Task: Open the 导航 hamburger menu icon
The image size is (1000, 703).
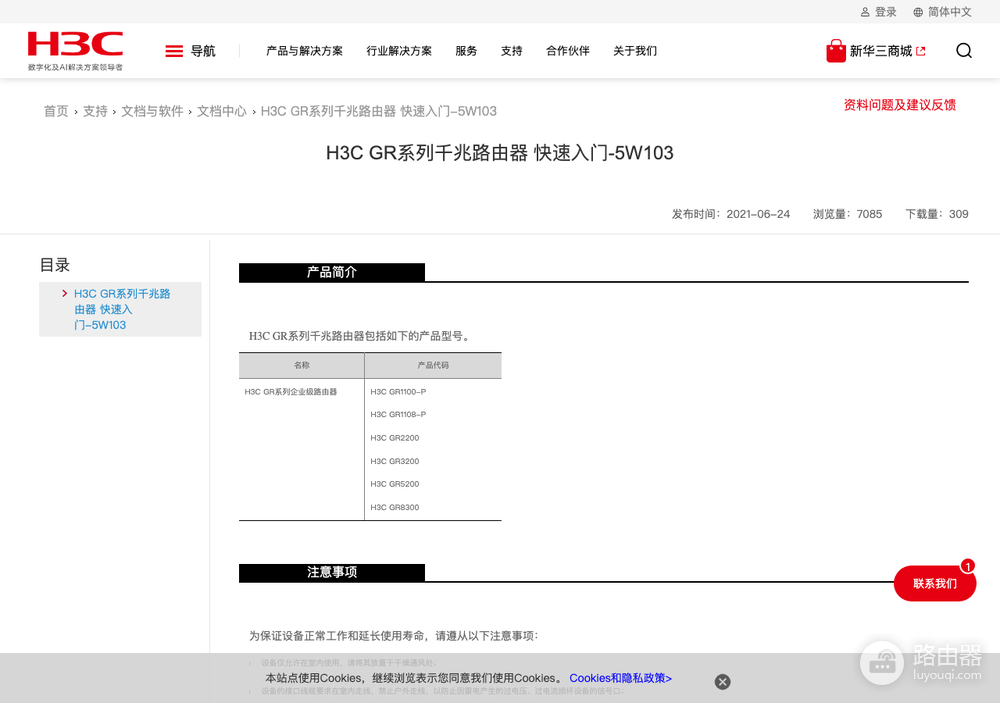Action: tap(173, 51)
